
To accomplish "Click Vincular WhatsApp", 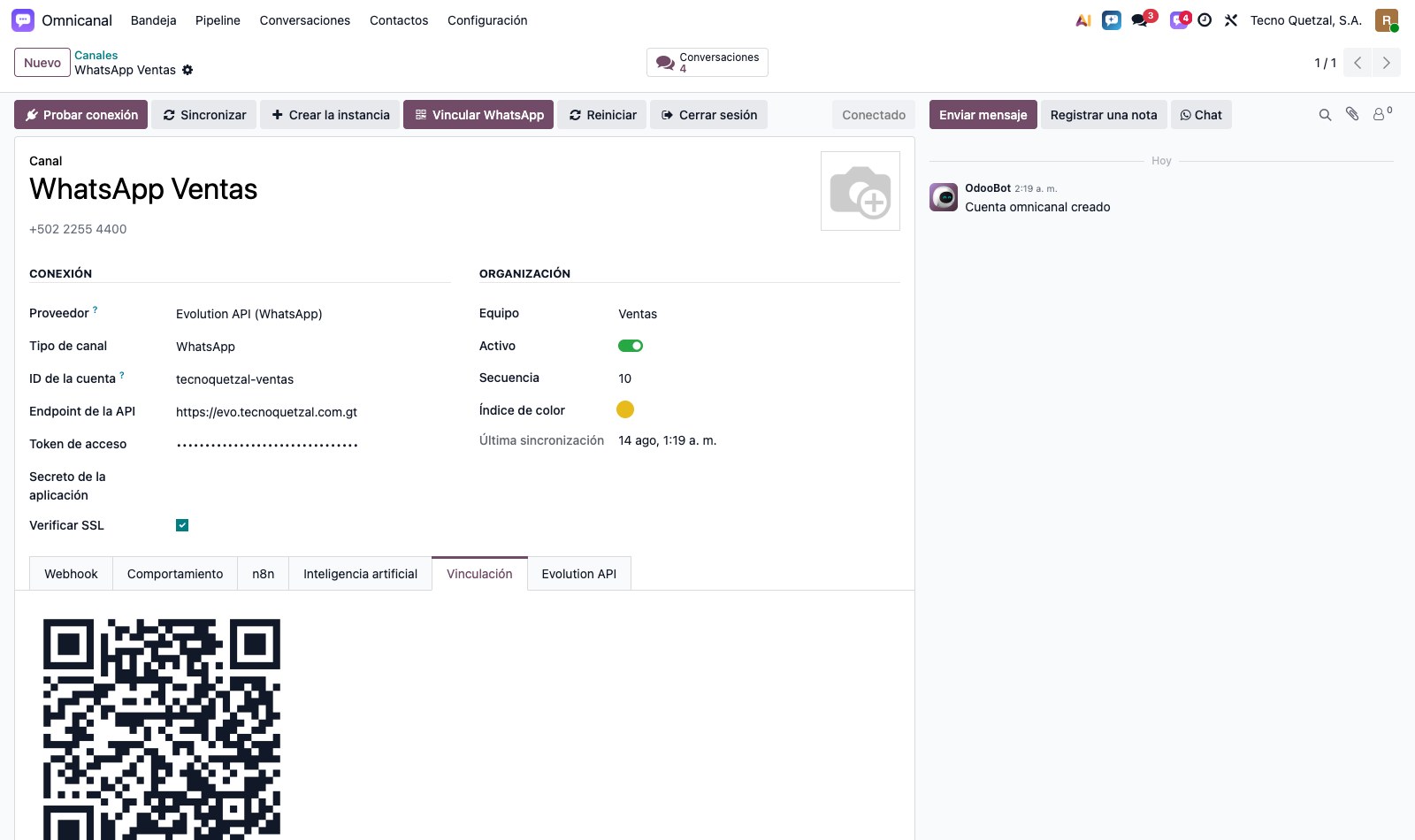I will tap(478, 115).
